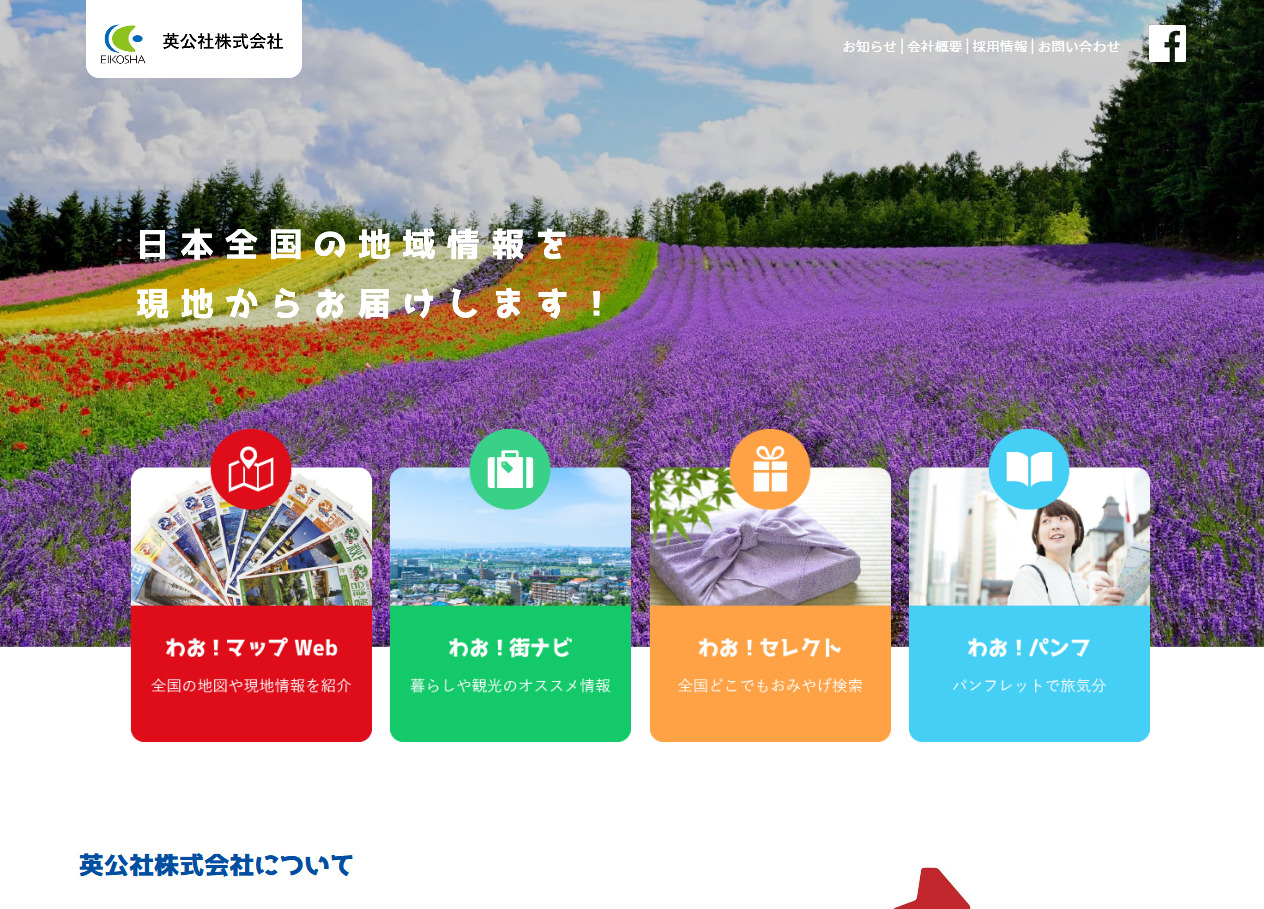Viewport: 1264px width, 909px height.
Task: Click 全国どこでもおみやげ検索 text
Action: coord(770,686)
